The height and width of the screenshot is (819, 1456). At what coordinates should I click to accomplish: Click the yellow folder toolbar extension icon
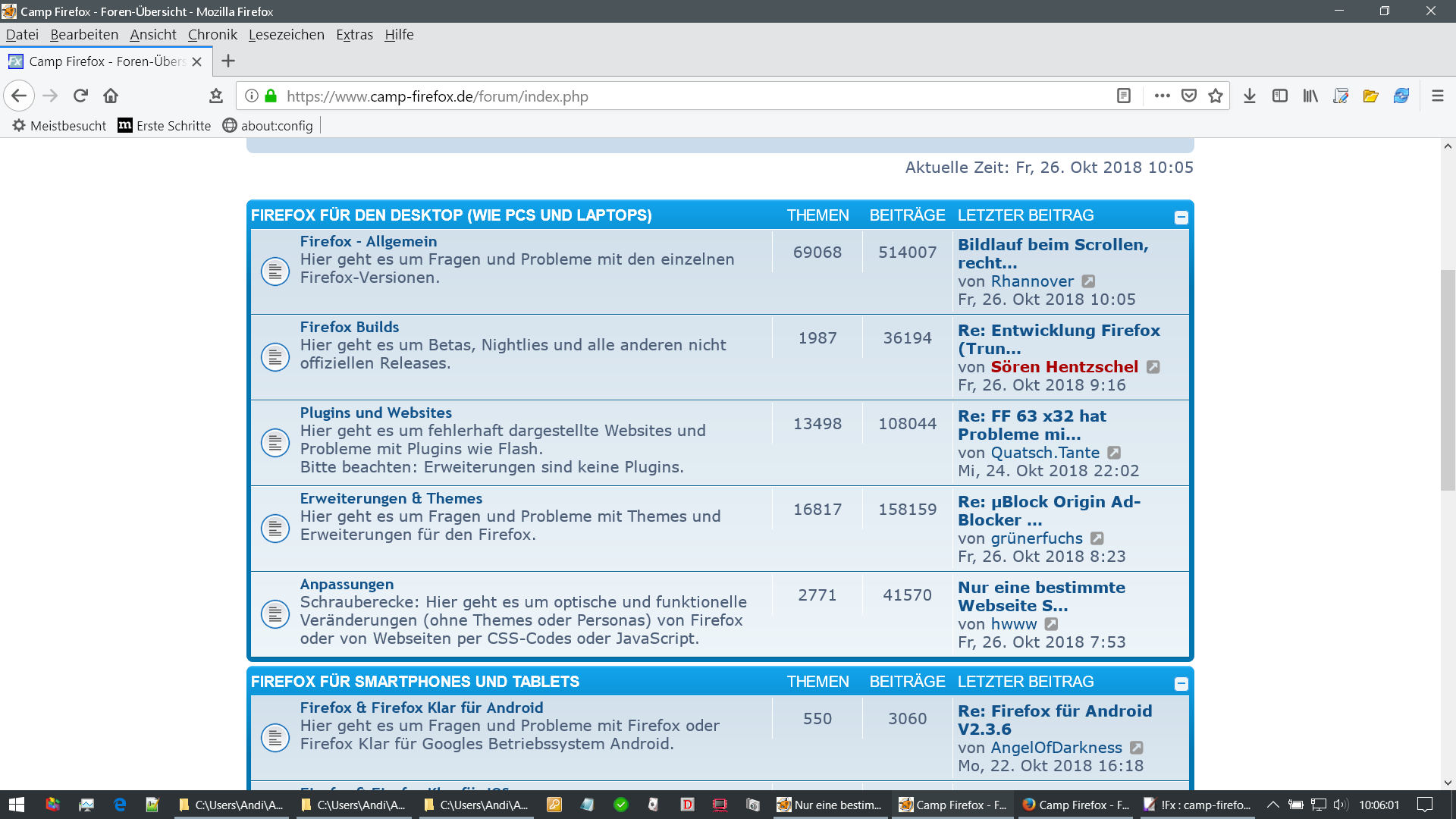pyautogui.click(x=1370, y=96)
